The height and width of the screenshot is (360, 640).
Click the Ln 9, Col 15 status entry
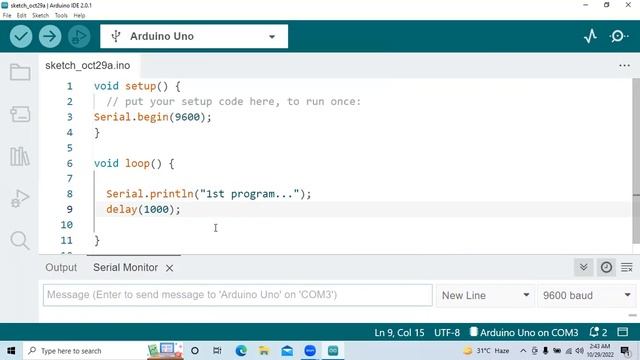(x=399, y=333)
